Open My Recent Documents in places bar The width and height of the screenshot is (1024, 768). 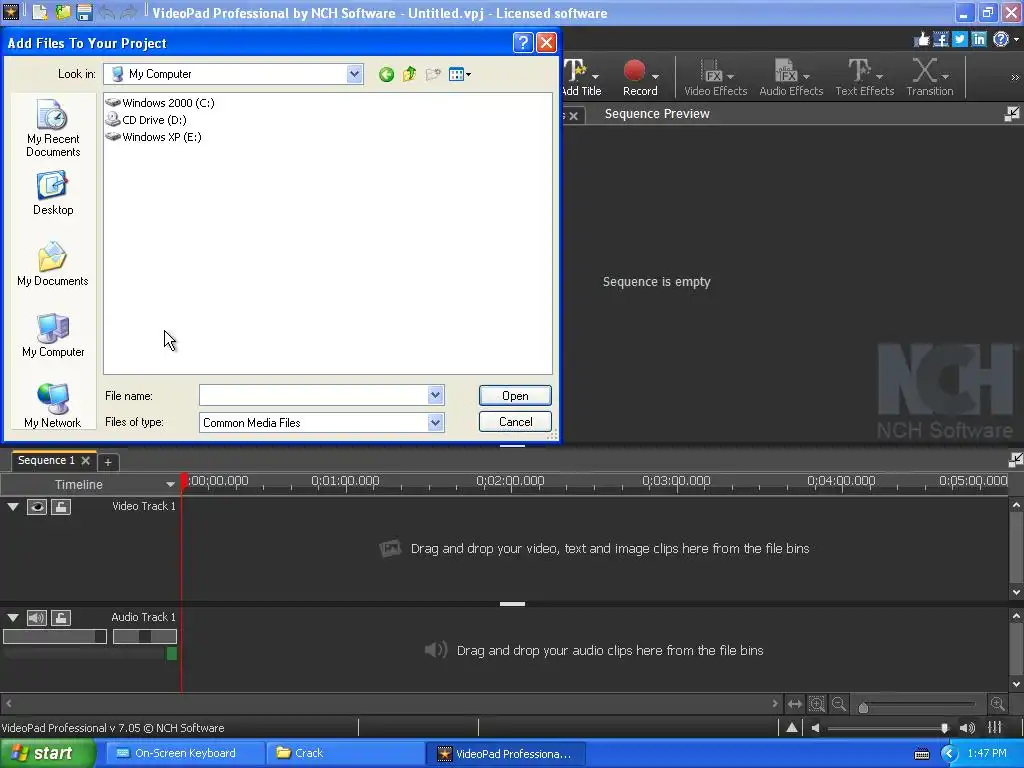pyautogui.click(x=53, y=129)
